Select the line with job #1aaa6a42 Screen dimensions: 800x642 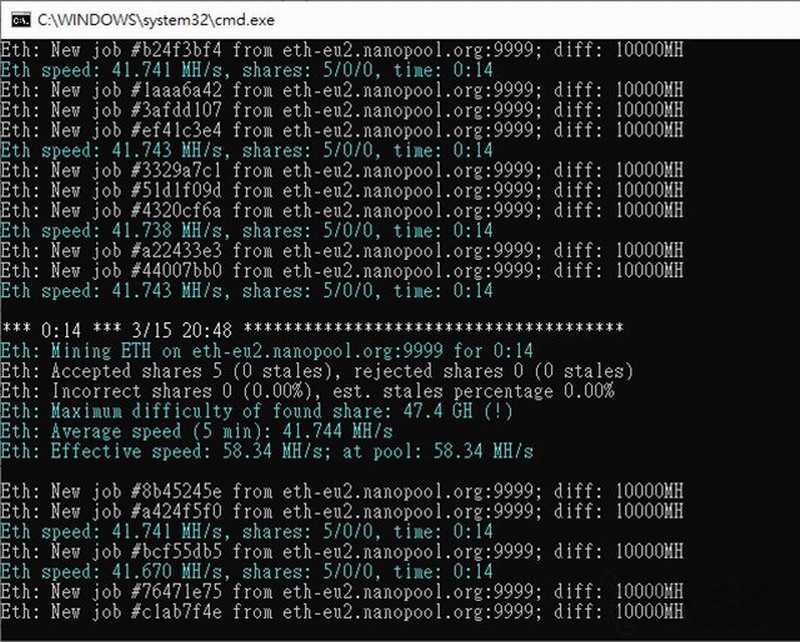342,90
